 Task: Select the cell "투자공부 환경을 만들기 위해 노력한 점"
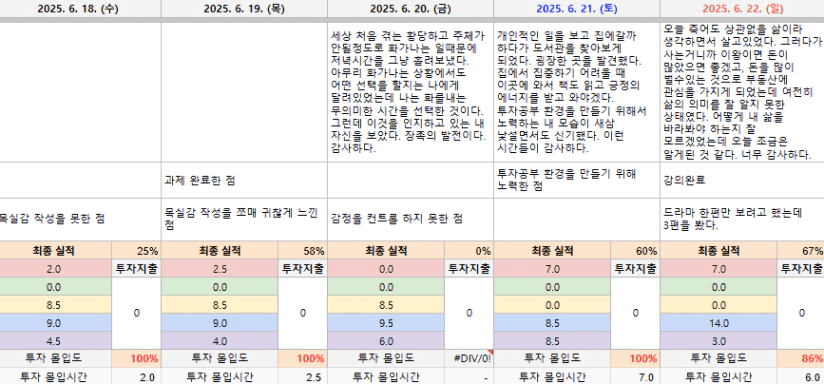(576, 181)
